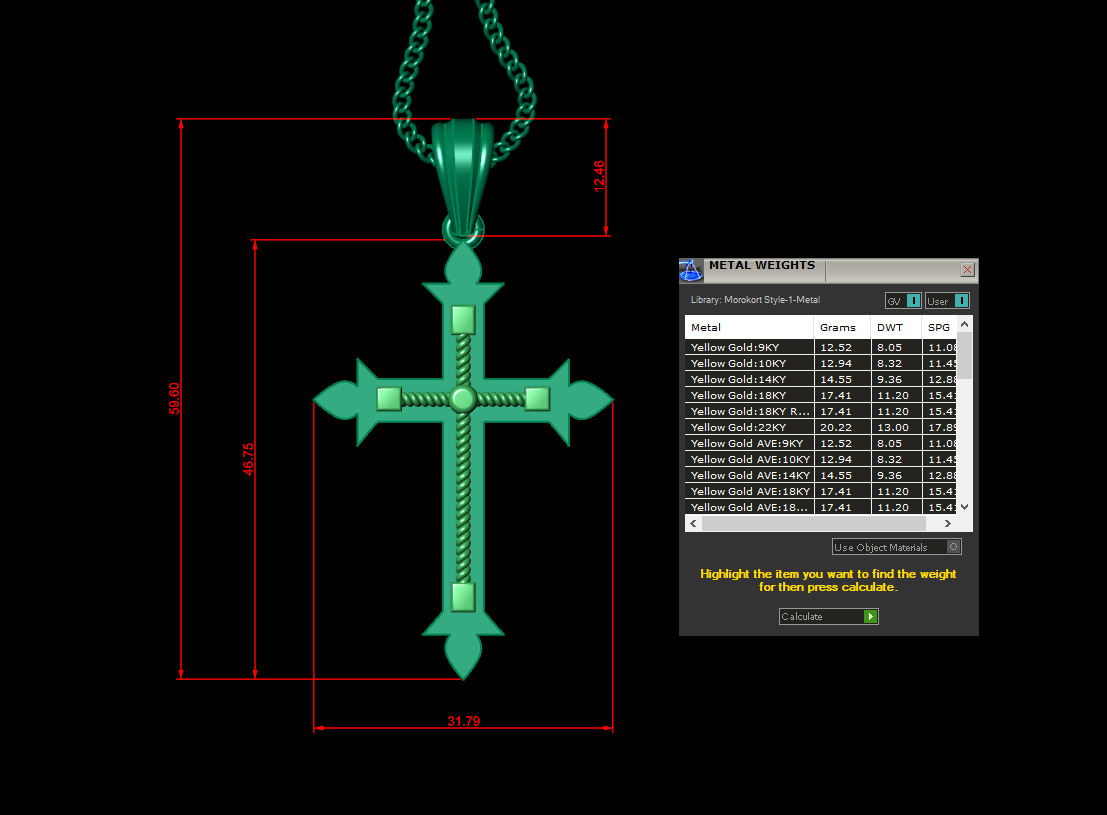
Task: Close the Metal Weights panel
Action: [x=967, y=270]
